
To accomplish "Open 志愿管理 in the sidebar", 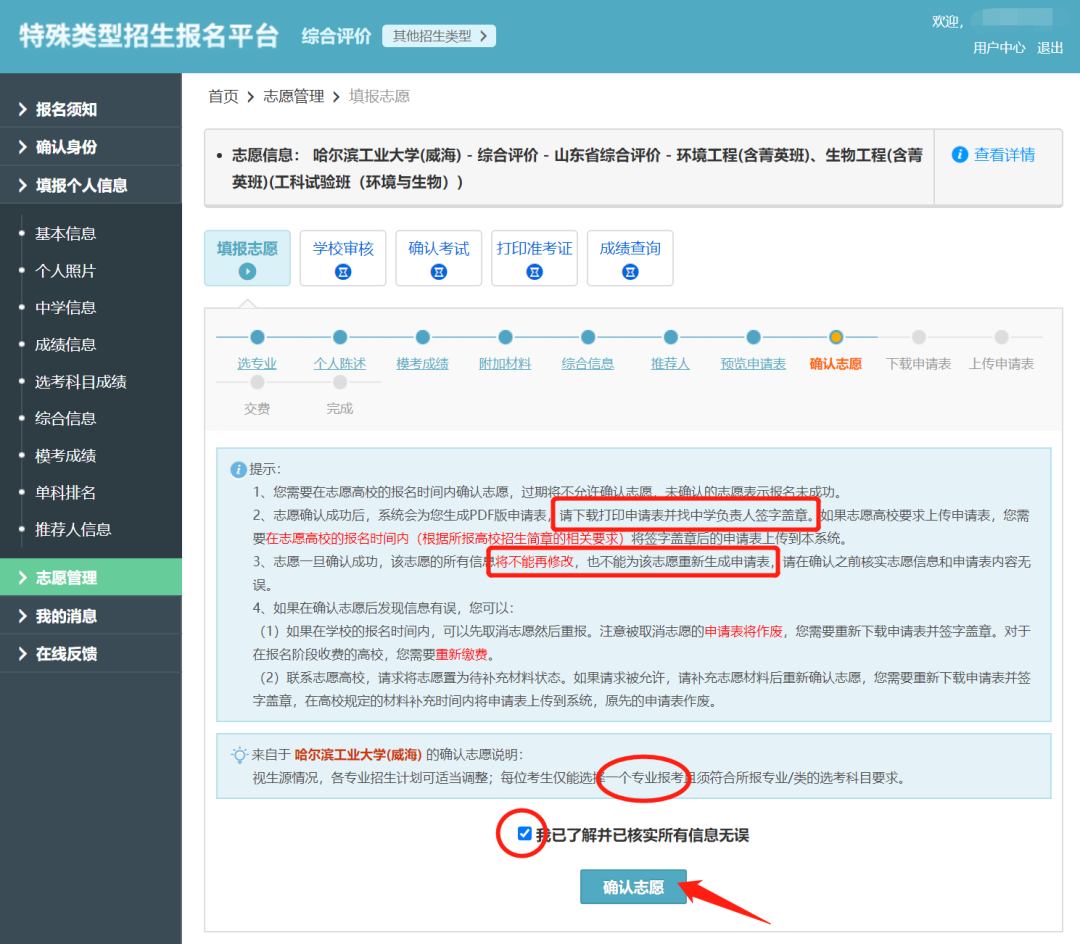I will (91, 577).
